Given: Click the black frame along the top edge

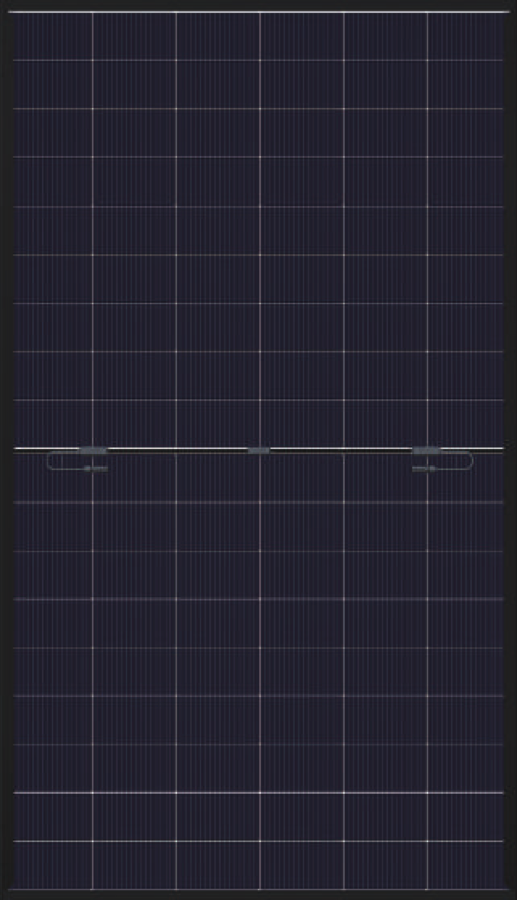Looking at the screenshot, I should point(258,5).
